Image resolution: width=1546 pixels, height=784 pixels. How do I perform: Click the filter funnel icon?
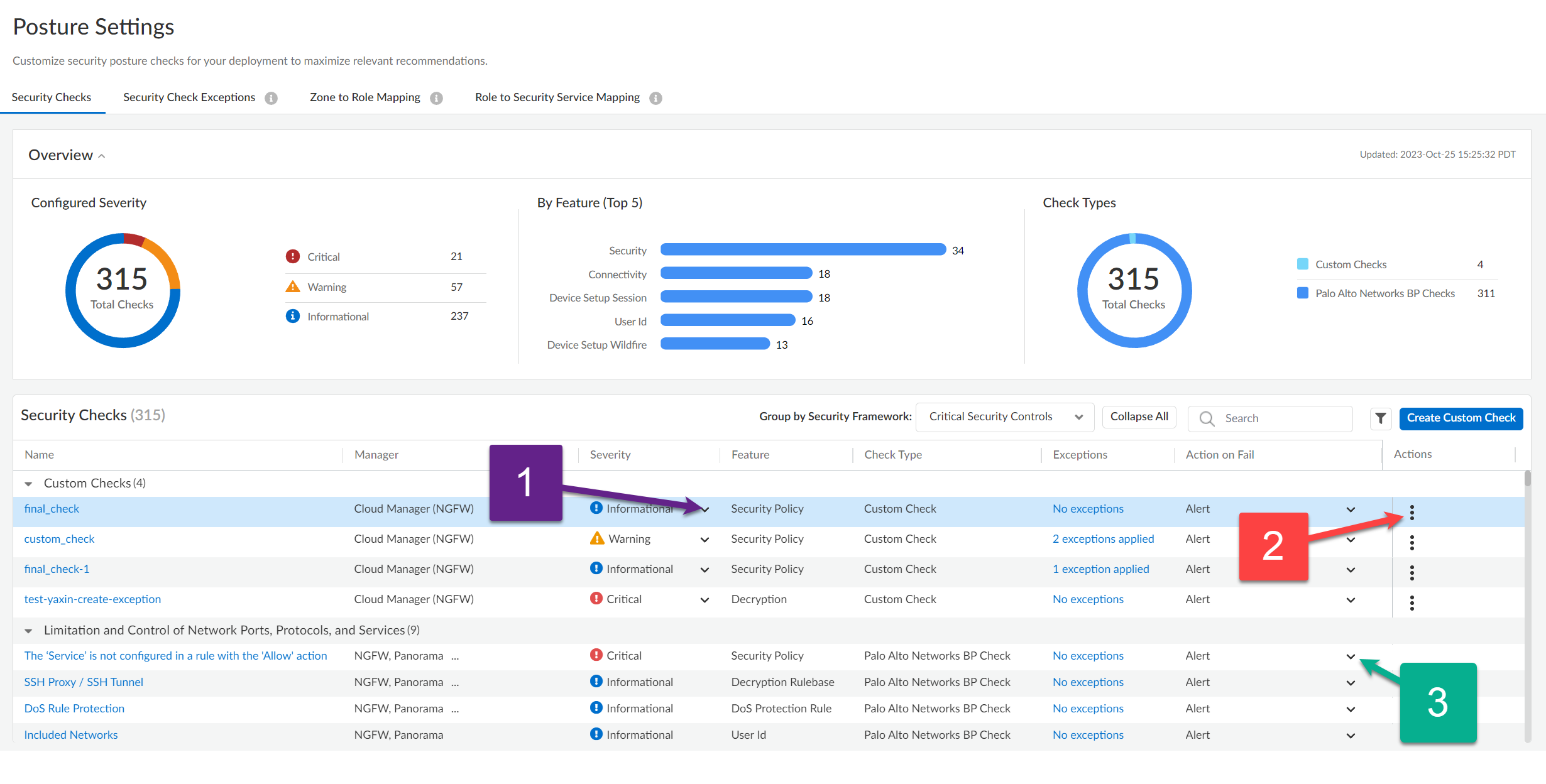[x=1380, y=418]
